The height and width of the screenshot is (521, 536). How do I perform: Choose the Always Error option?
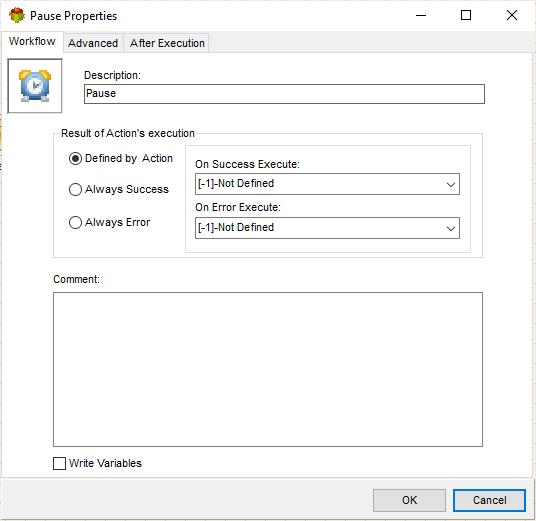coord(76,222)
